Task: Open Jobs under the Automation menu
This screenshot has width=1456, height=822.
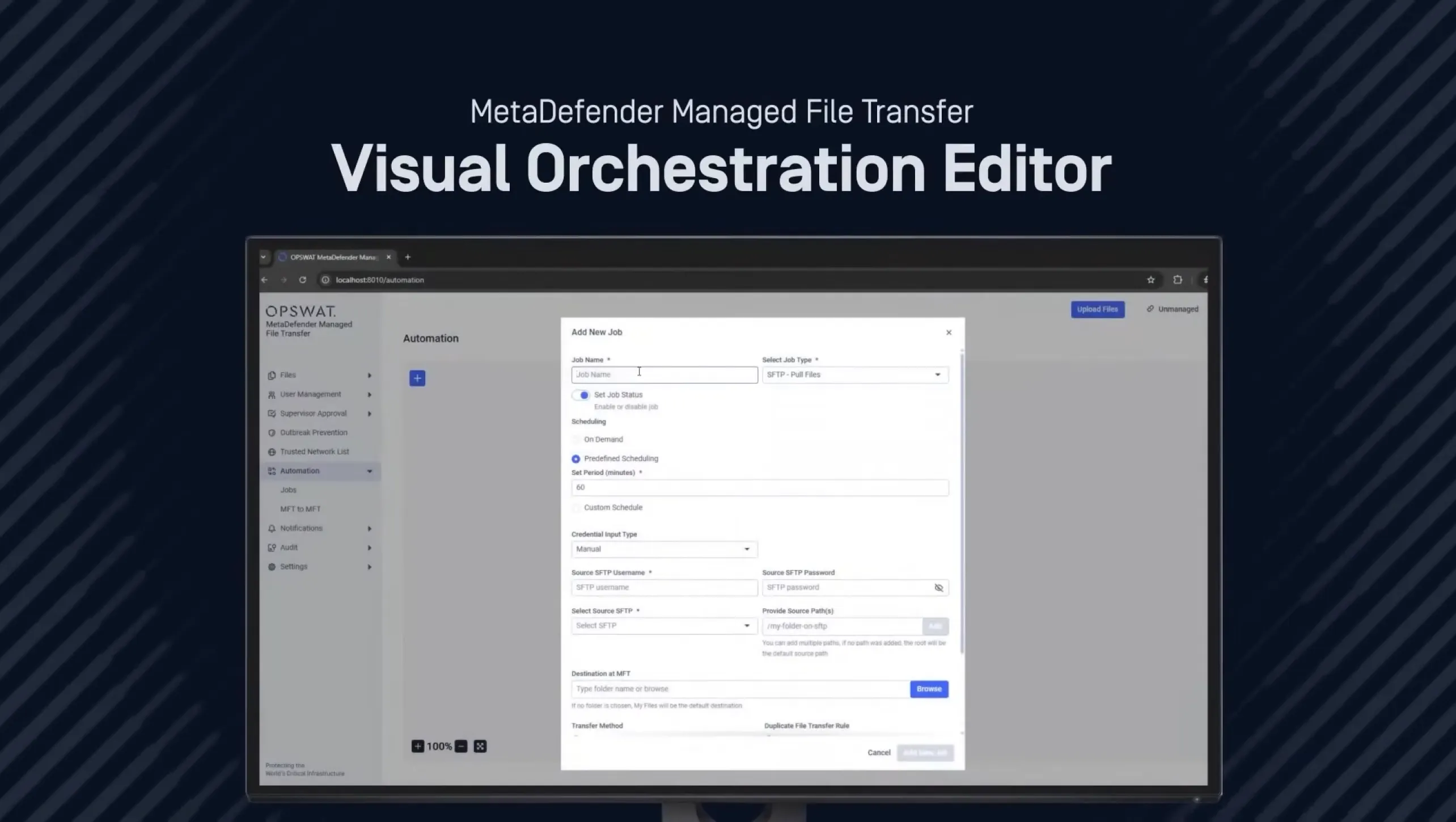Action: pos(288,490)
